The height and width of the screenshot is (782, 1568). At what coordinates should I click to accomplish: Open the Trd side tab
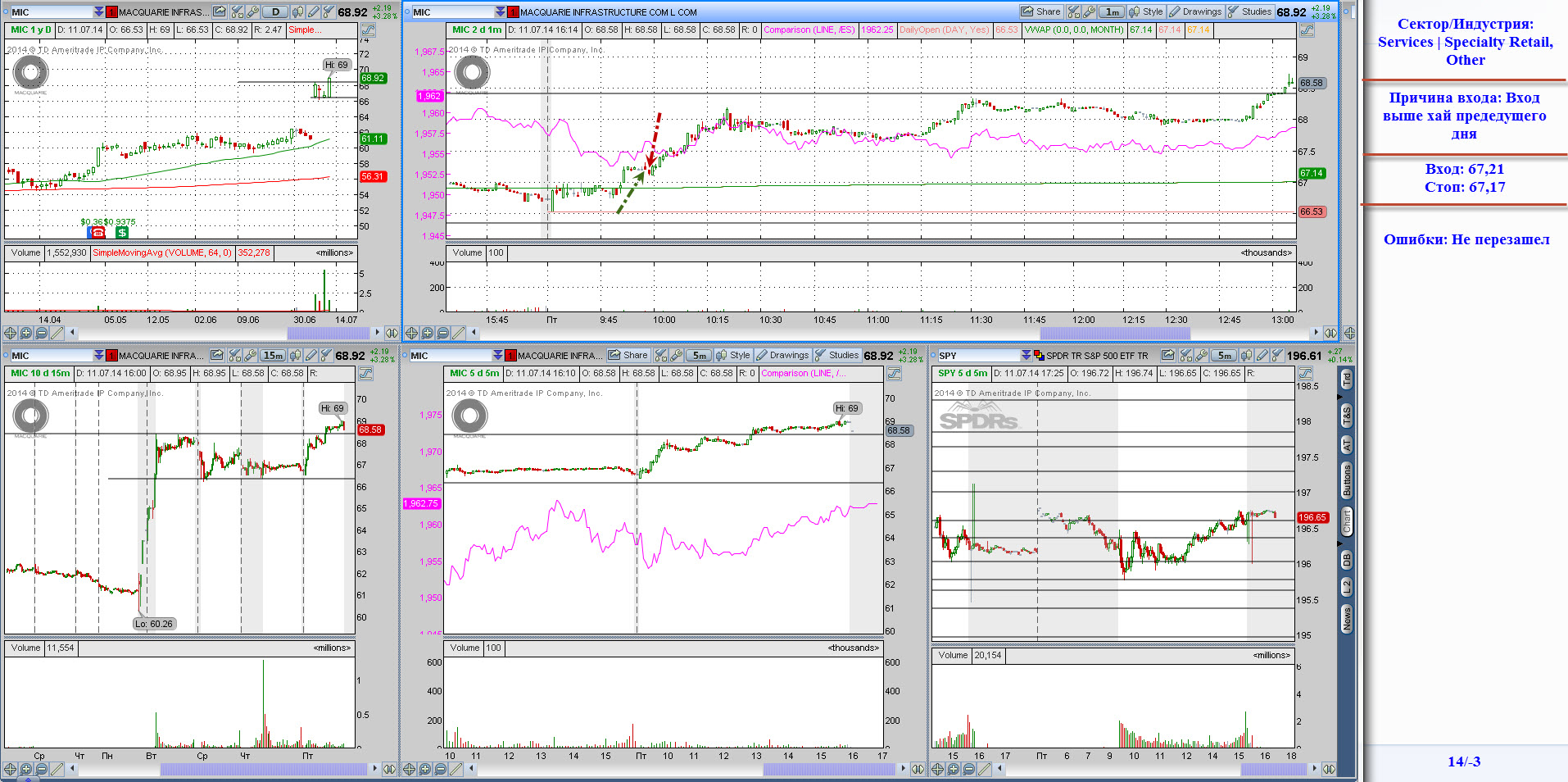pos(1346,380)
